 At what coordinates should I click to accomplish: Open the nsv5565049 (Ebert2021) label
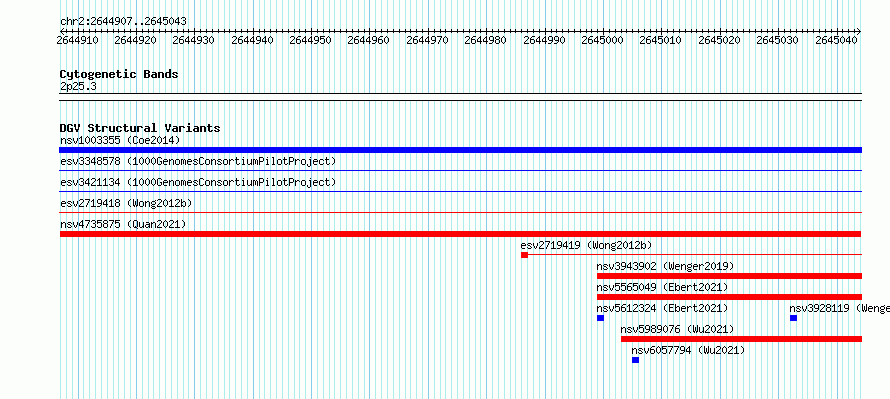662,287
